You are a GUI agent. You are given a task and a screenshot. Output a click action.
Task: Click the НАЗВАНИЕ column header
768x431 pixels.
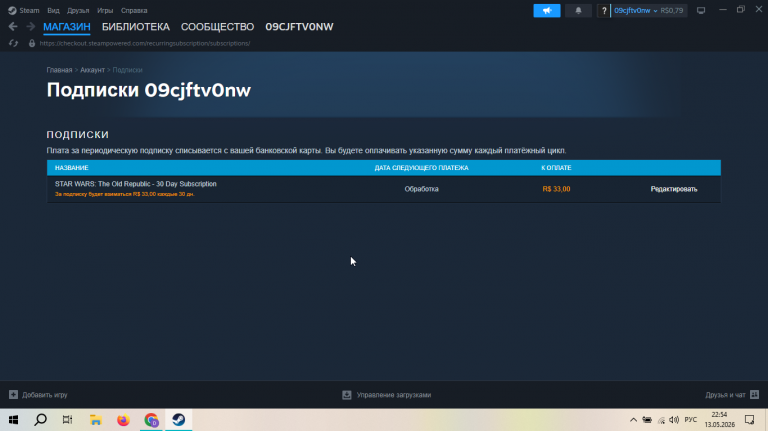click(72, 168)
